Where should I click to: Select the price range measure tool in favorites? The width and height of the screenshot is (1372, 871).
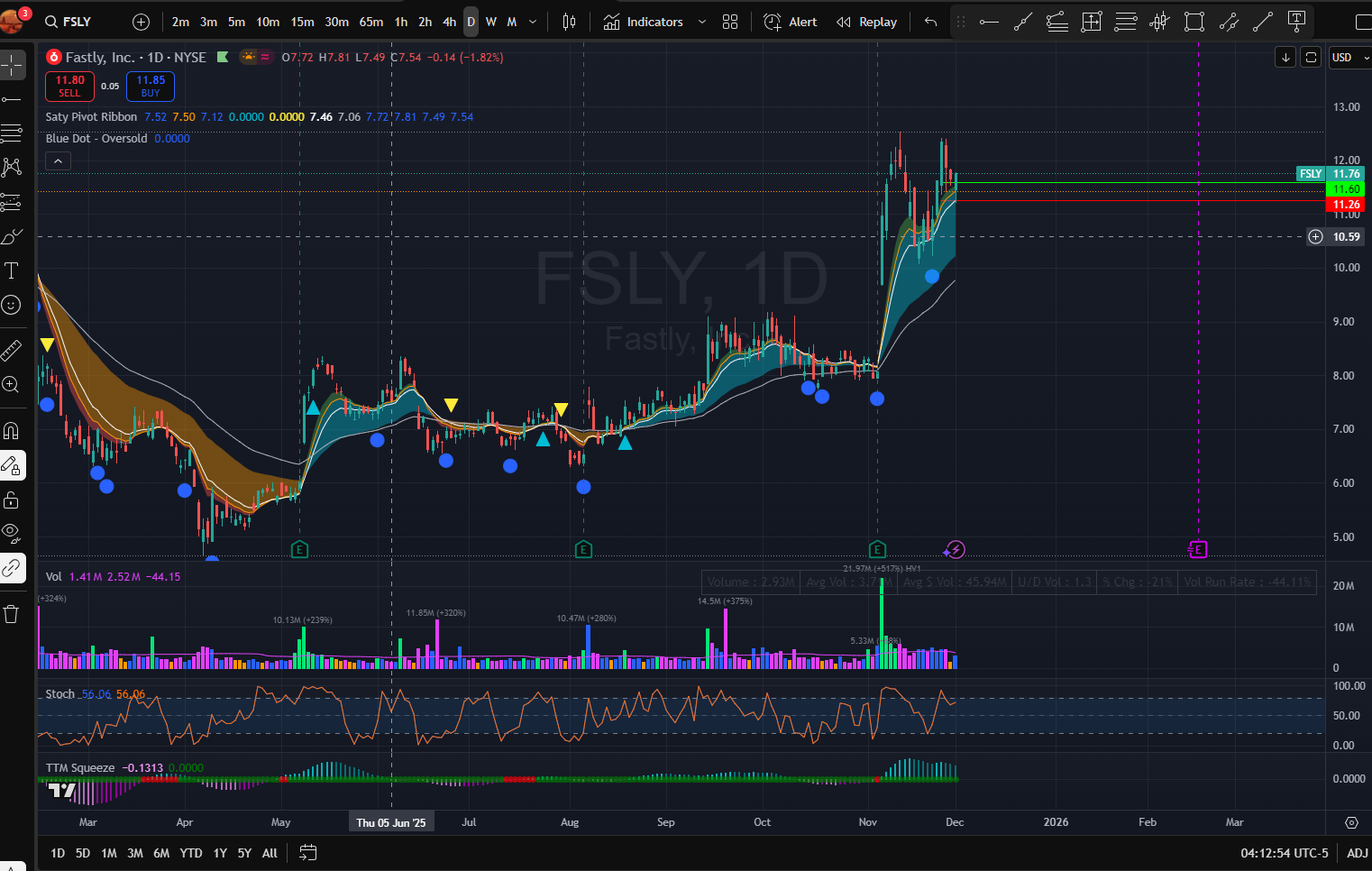click(x=1091, y=22)
